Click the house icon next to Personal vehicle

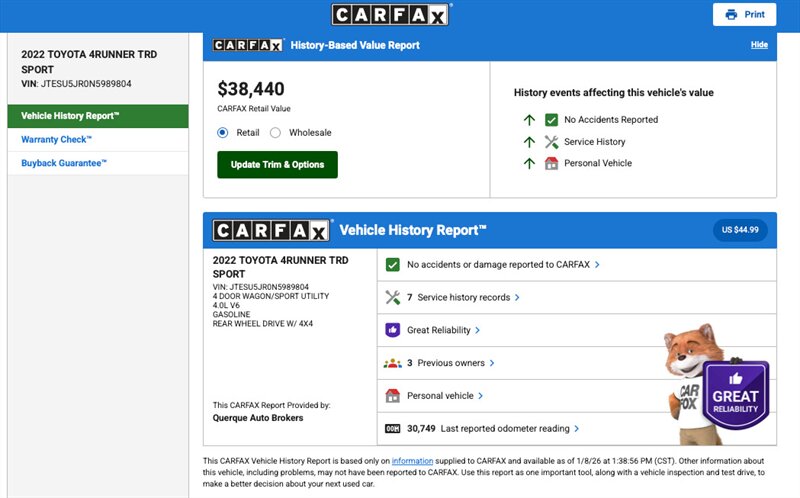pyautogui.click(x=392, y=396)
